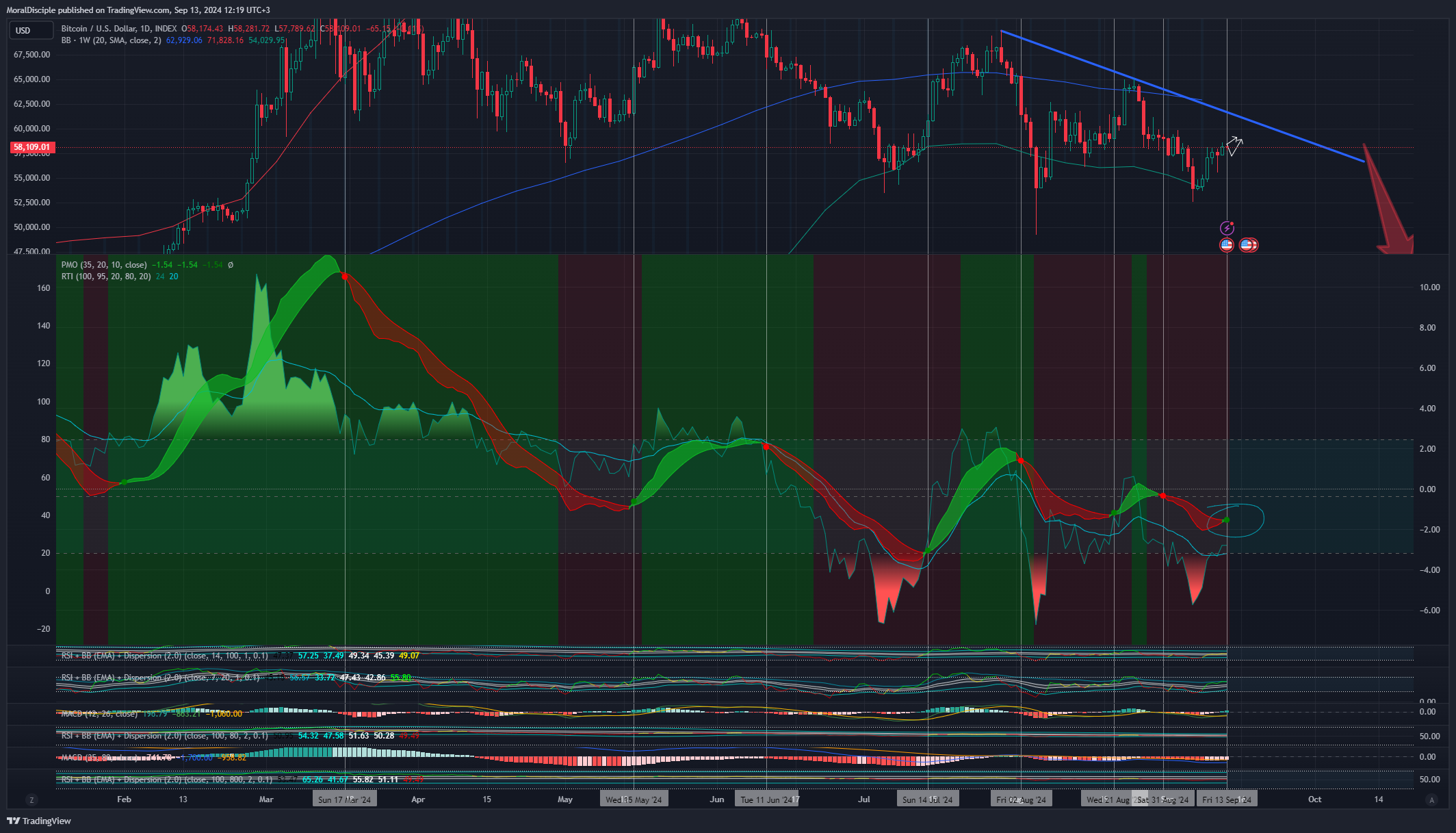Screen dimensions: 1456x833
Task: Click green BB value 54,029.95
Action: click(266, 40)
